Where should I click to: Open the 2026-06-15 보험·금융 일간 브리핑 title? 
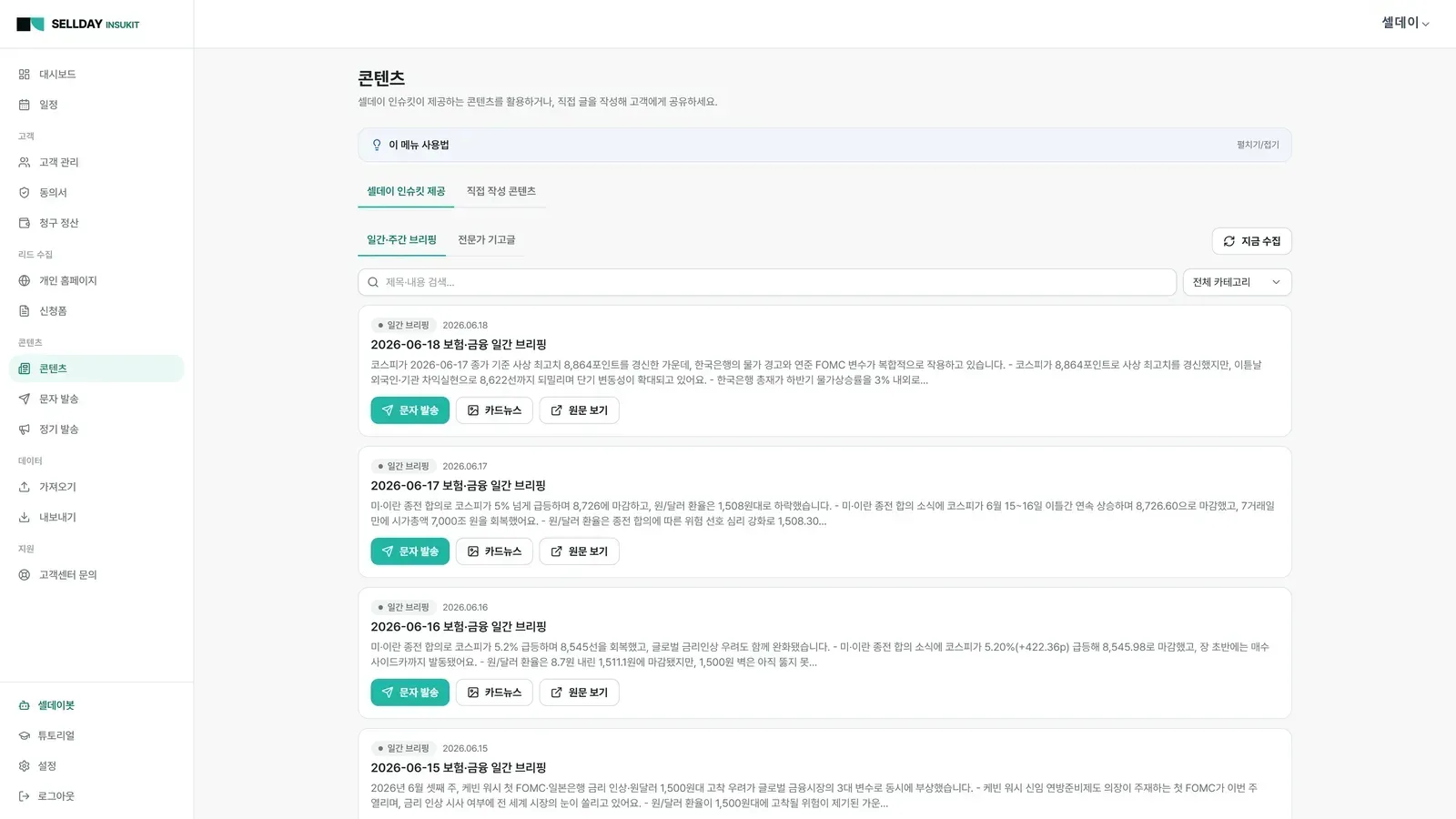pyautogui.click(x=459, y=768)
